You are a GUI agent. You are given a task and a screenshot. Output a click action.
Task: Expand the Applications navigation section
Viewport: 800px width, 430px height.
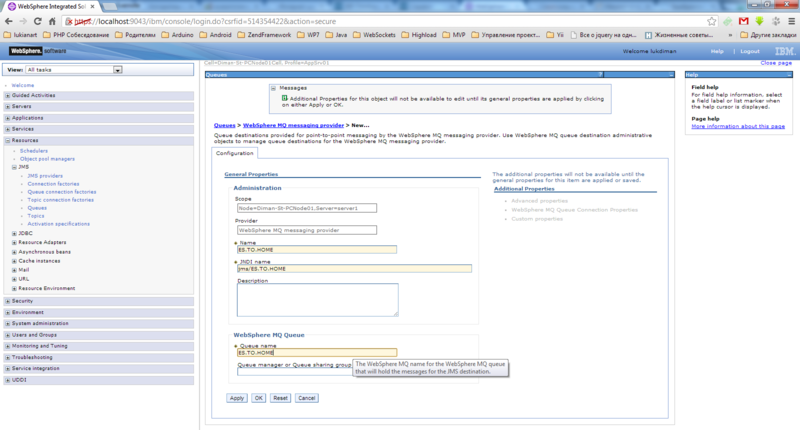(x=8, y=118)
